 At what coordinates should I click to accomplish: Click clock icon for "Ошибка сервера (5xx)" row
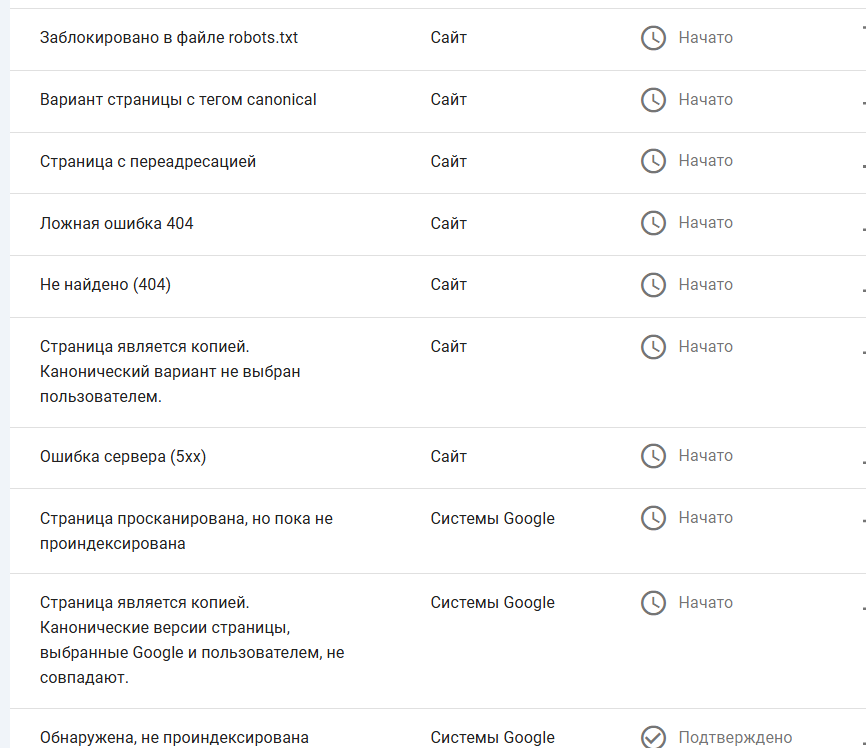(653, 456)
